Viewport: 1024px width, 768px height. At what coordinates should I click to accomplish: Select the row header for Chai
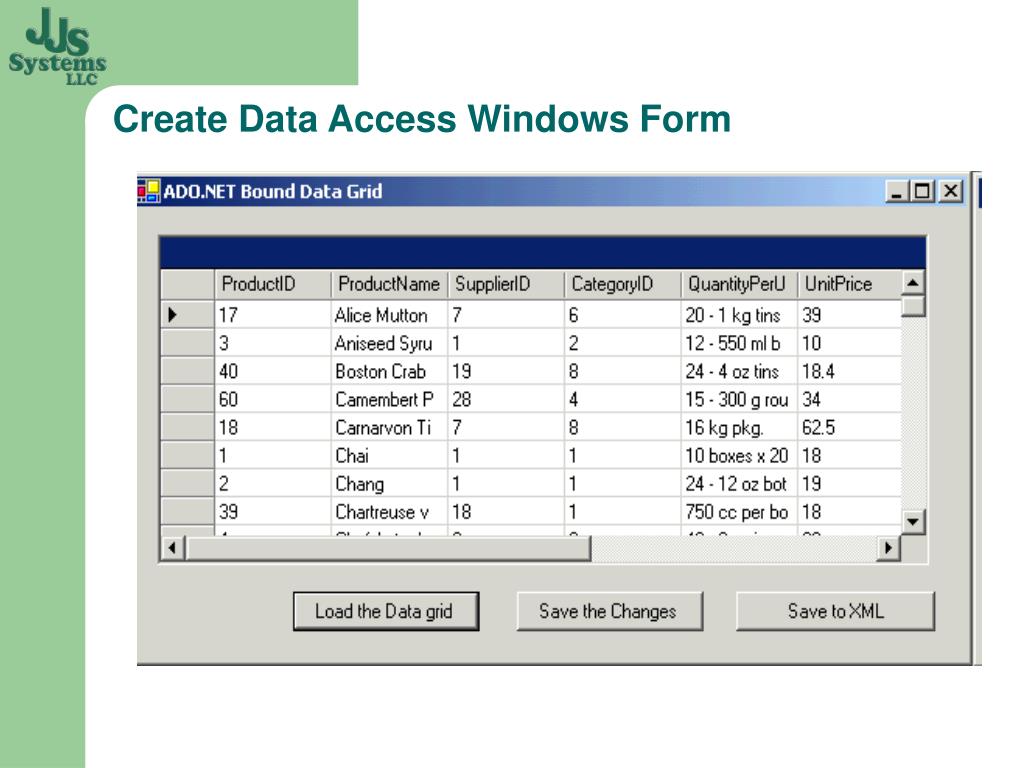pos(187,455)
